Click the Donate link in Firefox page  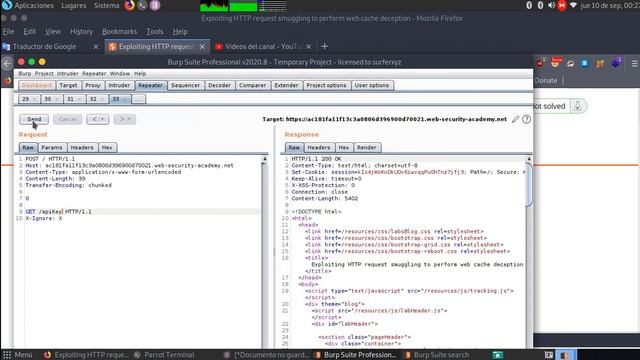[546, 80]
